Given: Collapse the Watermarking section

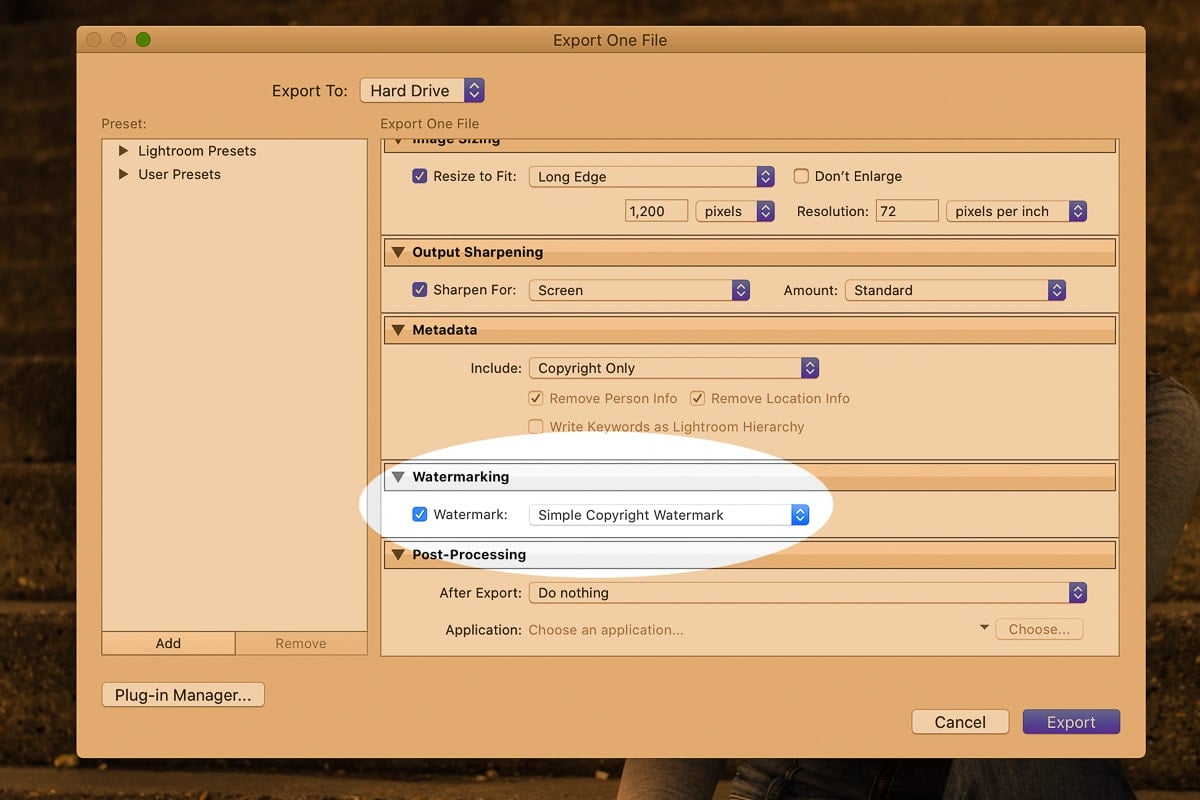Looking at the screenshot, I should point(399,477).
